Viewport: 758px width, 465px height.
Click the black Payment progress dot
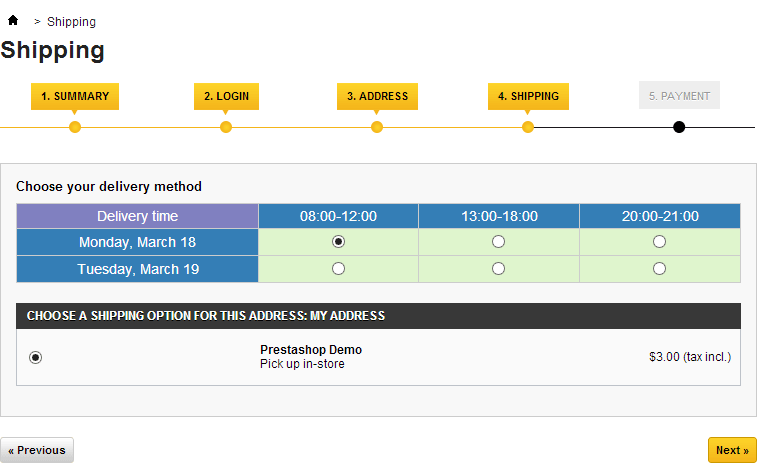679,127
